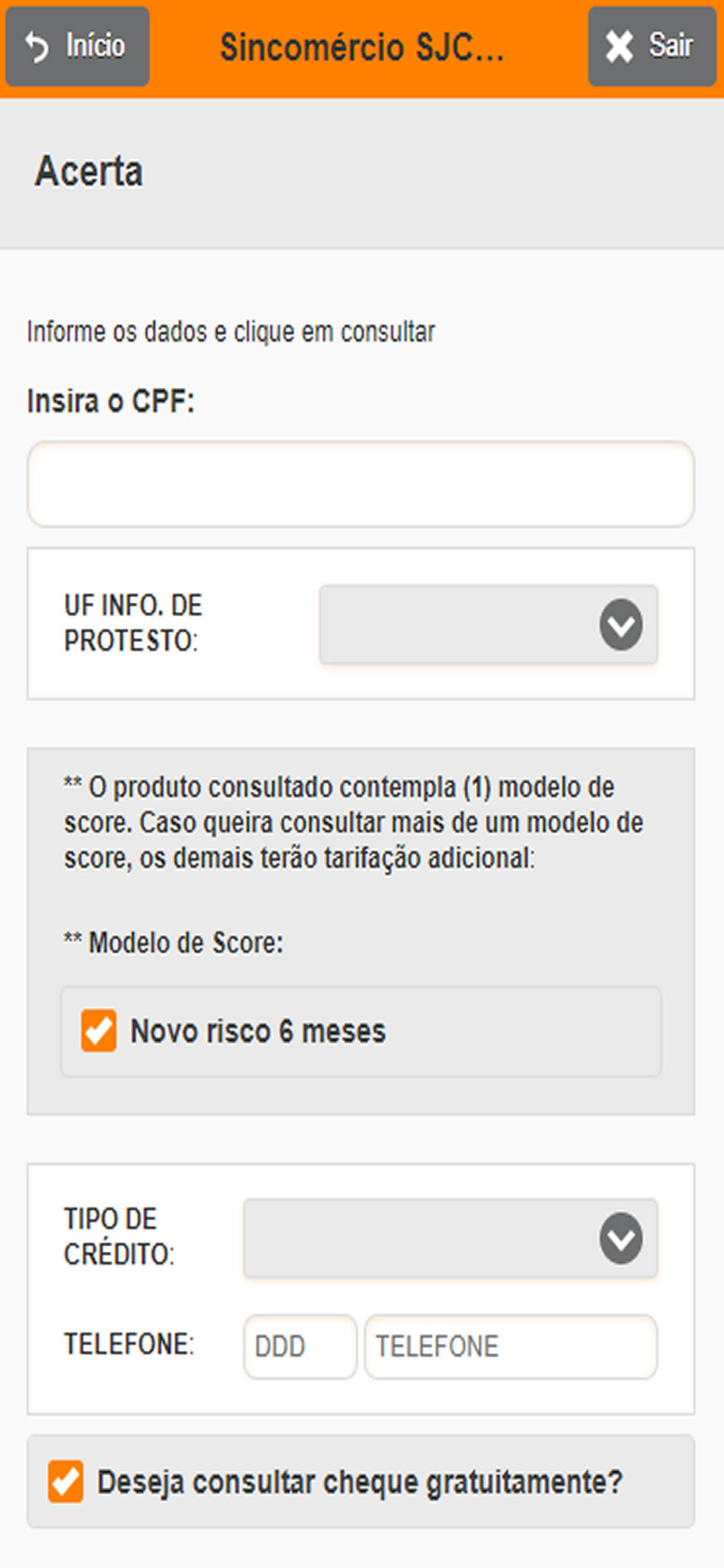Click the chevron icon in Tipo de Crédito
Image resolution: width=724 pixels, height=1568 pixels.
pyautogui.click(x=621, y=1239)
